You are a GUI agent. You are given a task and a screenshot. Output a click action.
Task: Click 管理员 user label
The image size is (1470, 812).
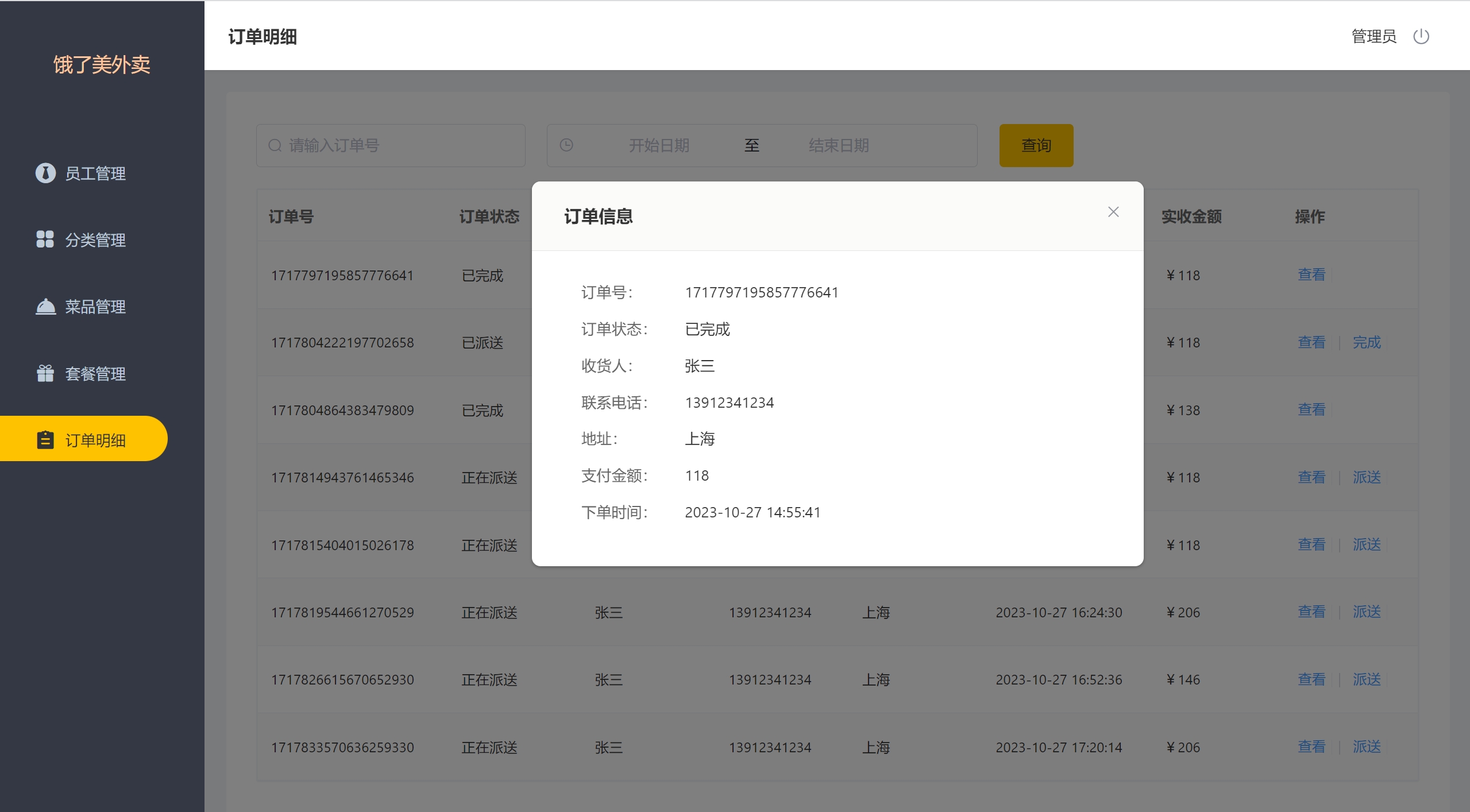click(1373, 36)
